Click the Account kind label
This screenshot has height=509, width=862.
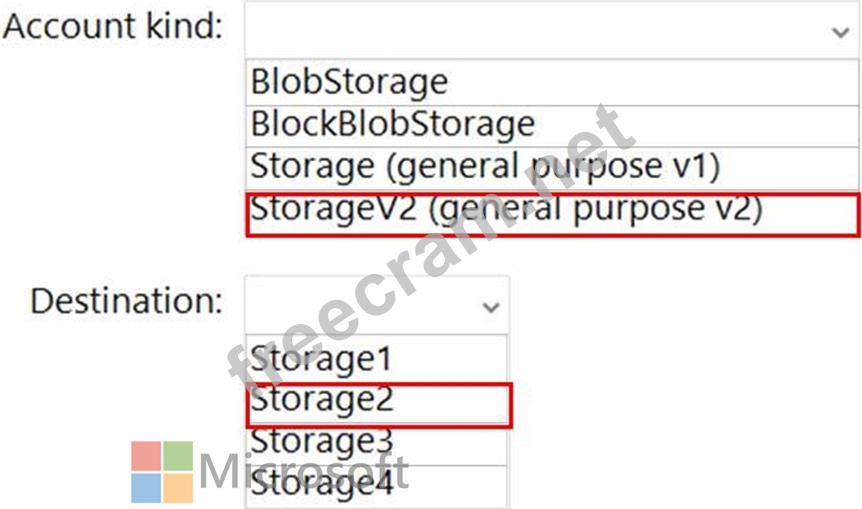pos(113,28)
